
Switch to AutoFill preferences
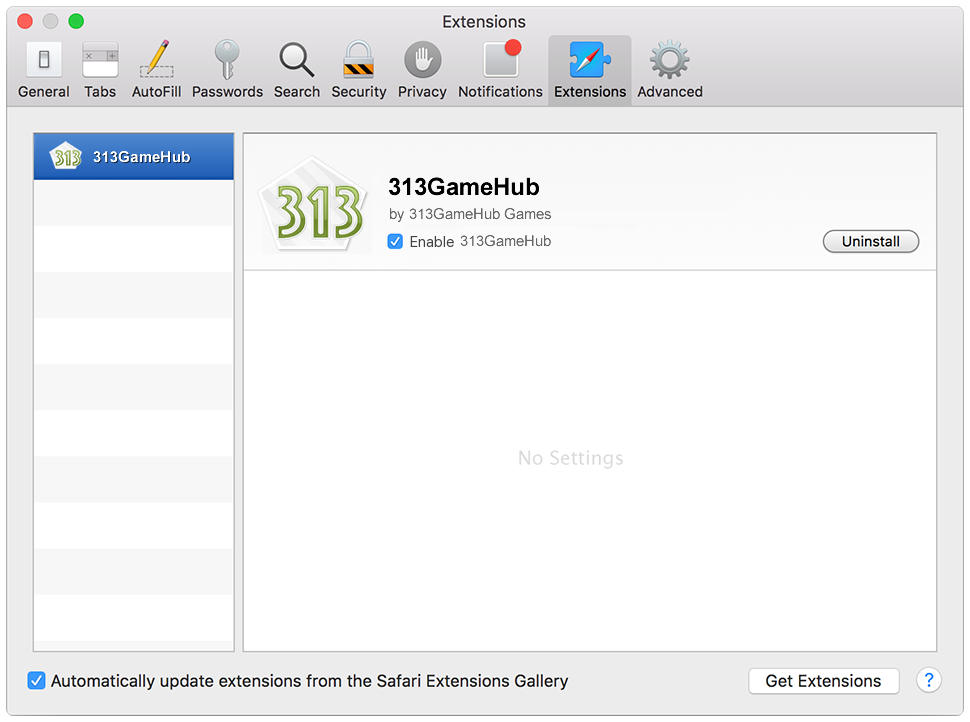[x=156, y=70]
